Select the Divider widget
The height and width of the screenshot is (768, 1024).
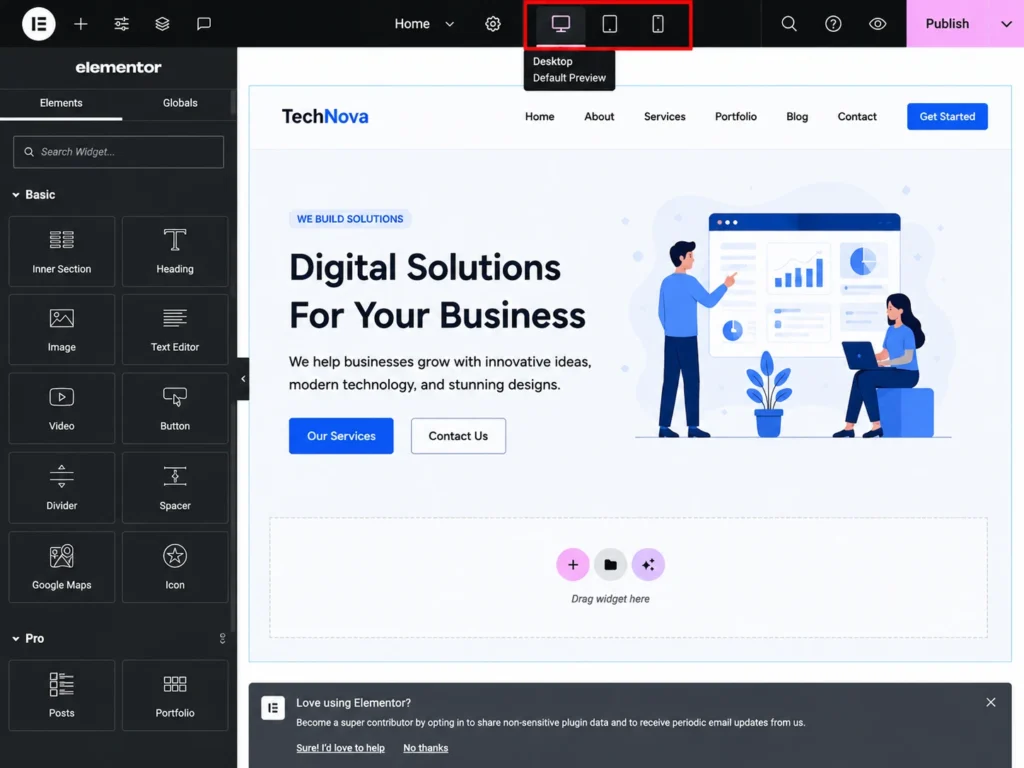tap(61, 487)
